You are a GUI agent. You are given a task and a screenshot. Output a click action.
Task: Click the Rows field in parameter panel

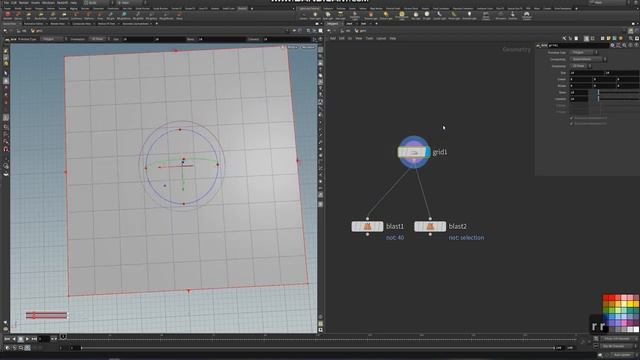point(579,92)
